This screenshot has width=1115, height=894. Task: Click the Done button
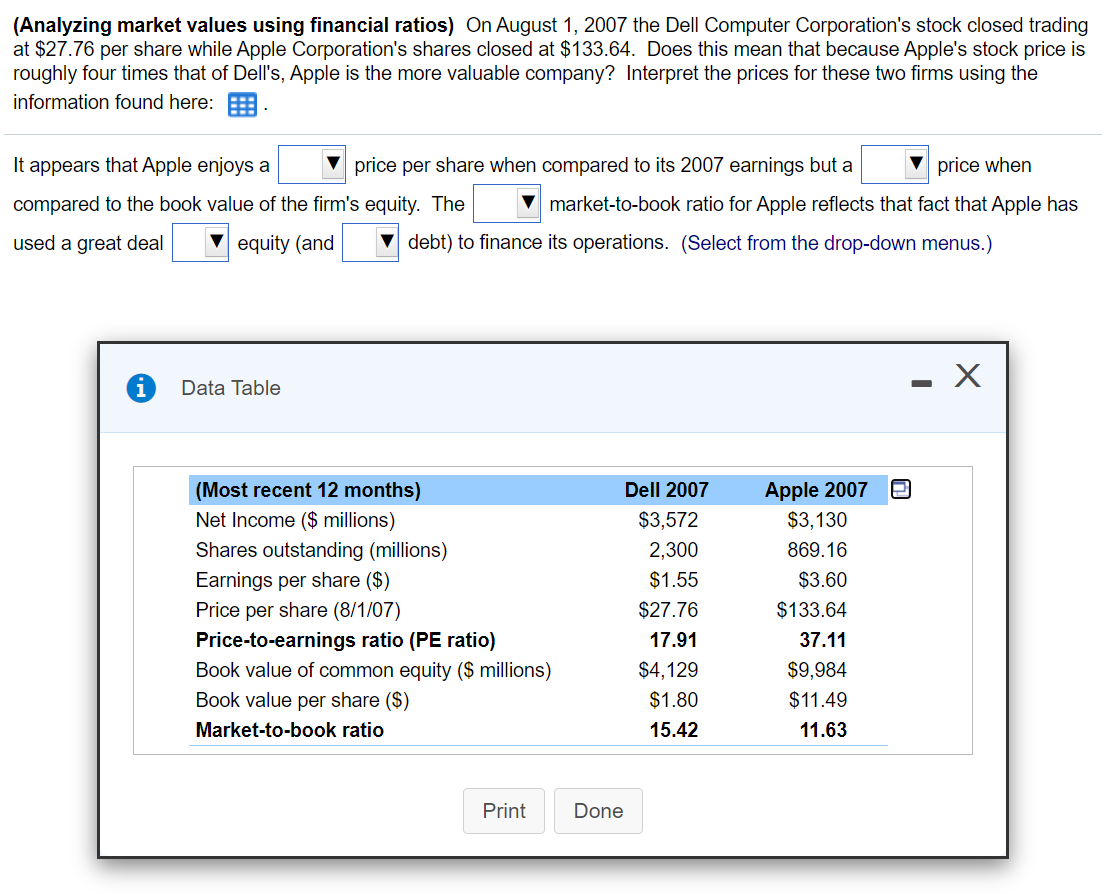coord(598,811)
